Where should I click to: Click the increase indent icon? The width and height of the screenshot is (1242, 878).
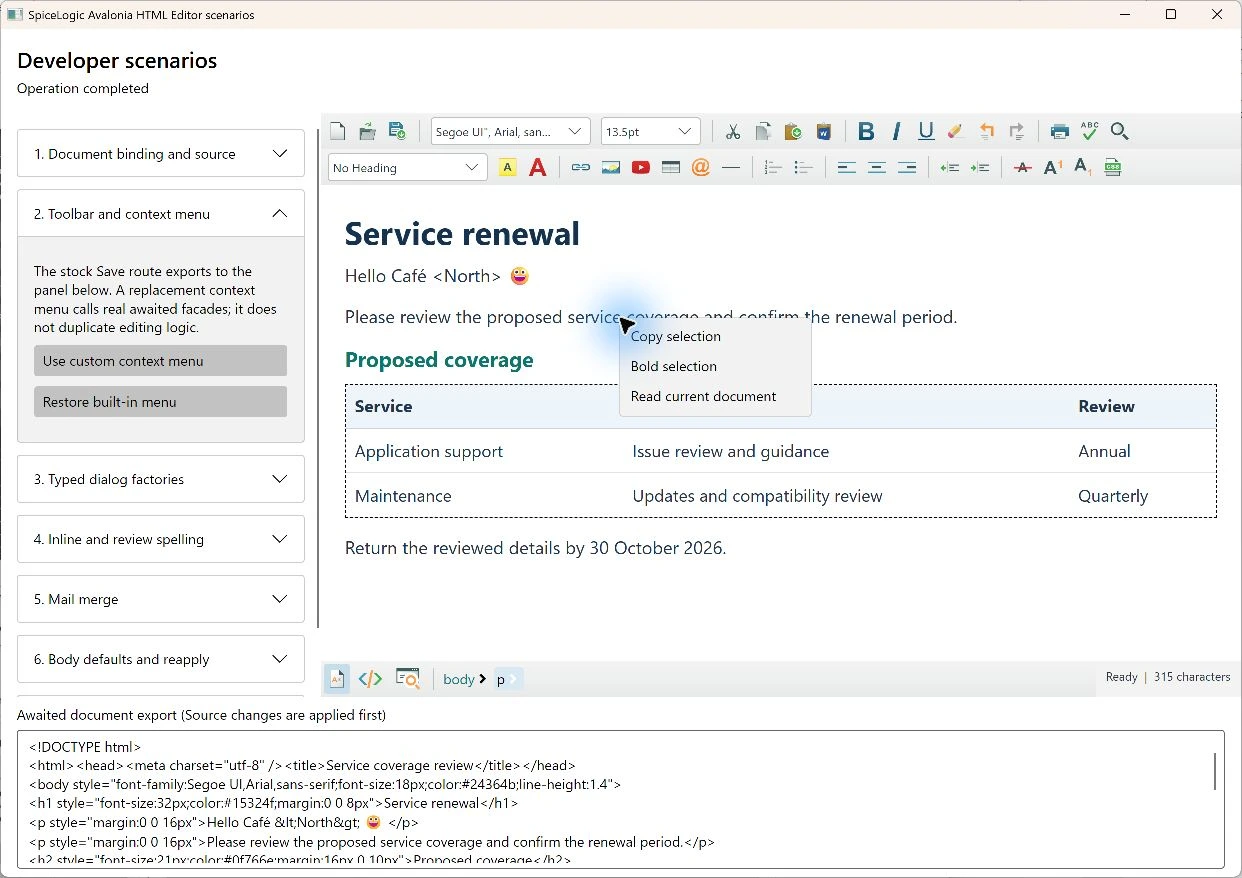pyautogui.click(x=980, y=167)
